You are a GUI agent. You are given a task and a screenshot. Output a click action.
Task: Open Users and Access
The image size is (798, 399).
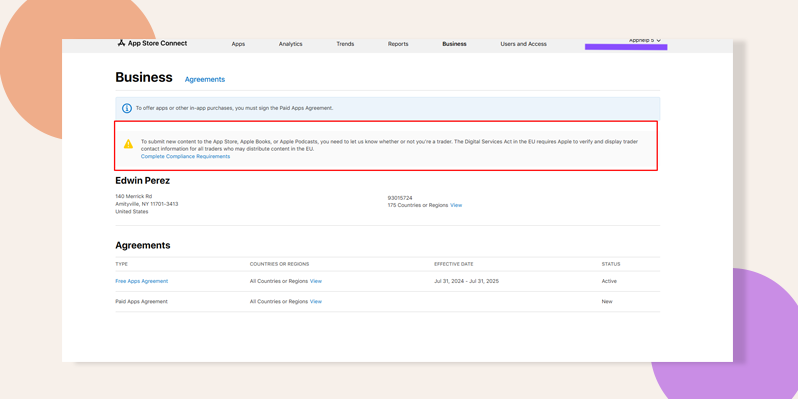(x=524, y=44)
